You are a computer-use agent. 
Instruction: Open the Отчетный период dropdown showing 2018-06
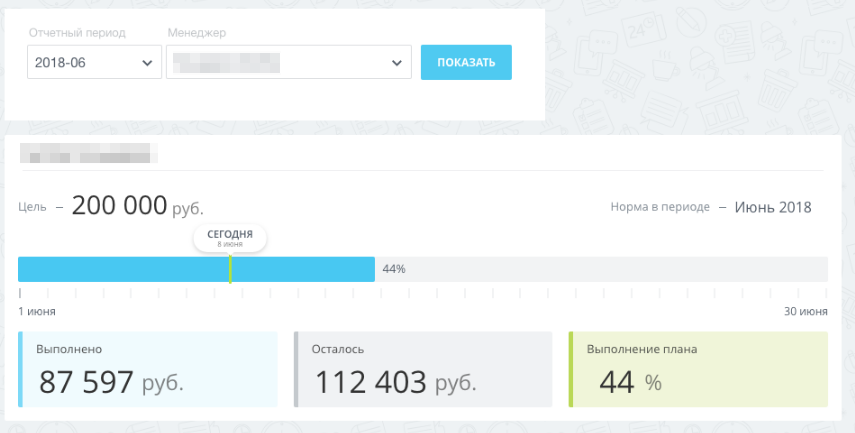pyautogui.click(x=94, y=62)
